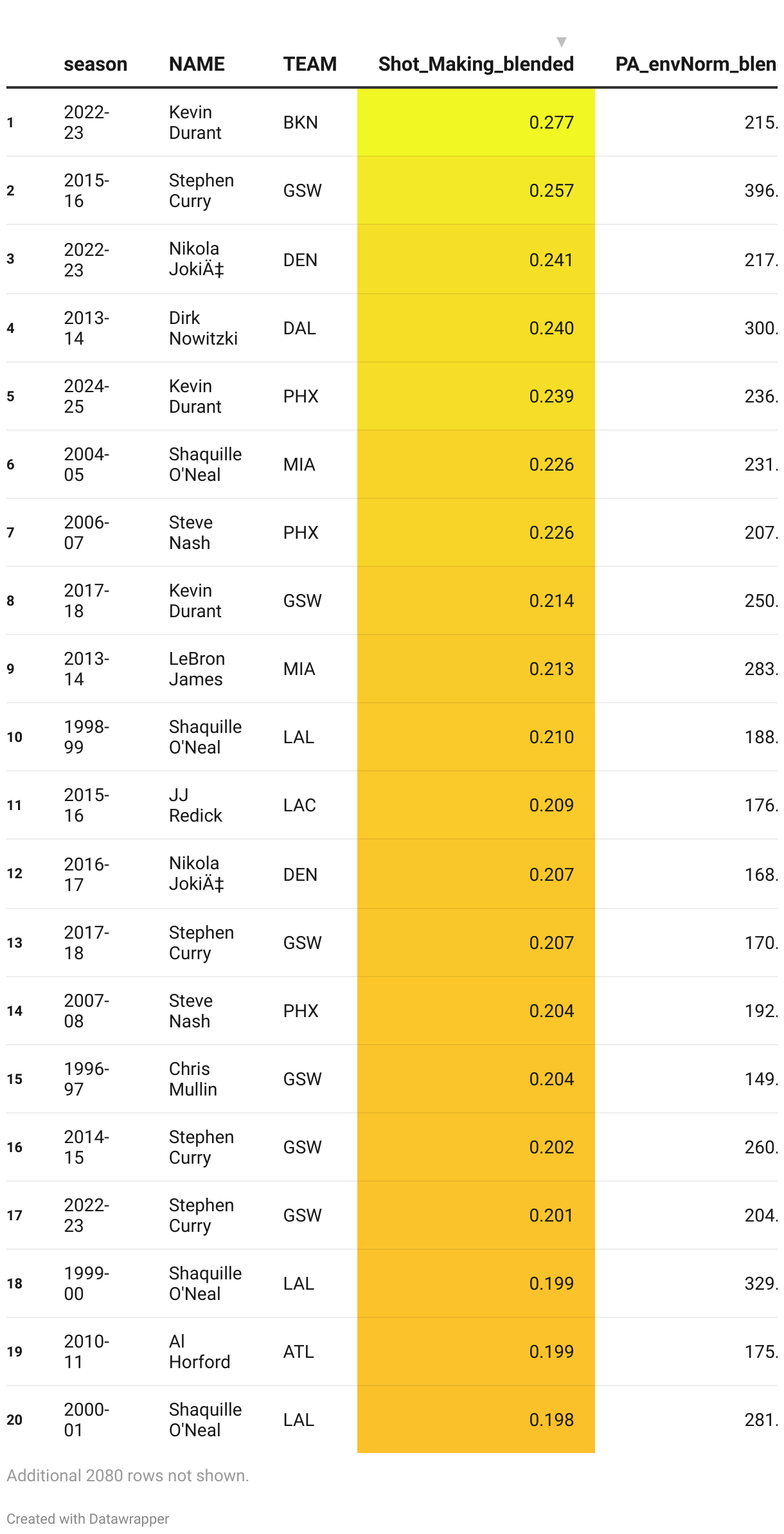Click the ATL team cell
This screenshot has height=1534, width=784.
tap(299, 1351)
